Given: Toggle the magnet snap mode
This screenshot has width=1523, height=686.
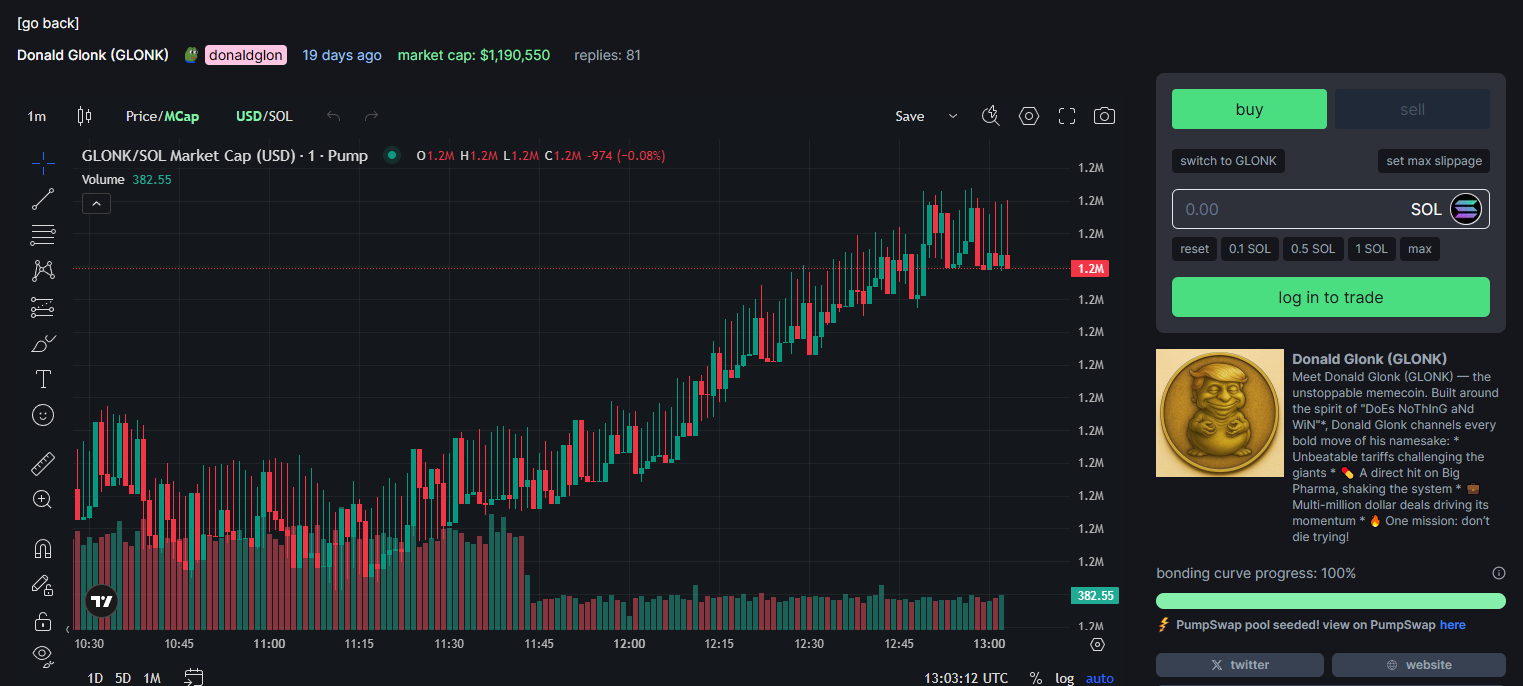Looking at the screenshot, I should tap(43, 549).
